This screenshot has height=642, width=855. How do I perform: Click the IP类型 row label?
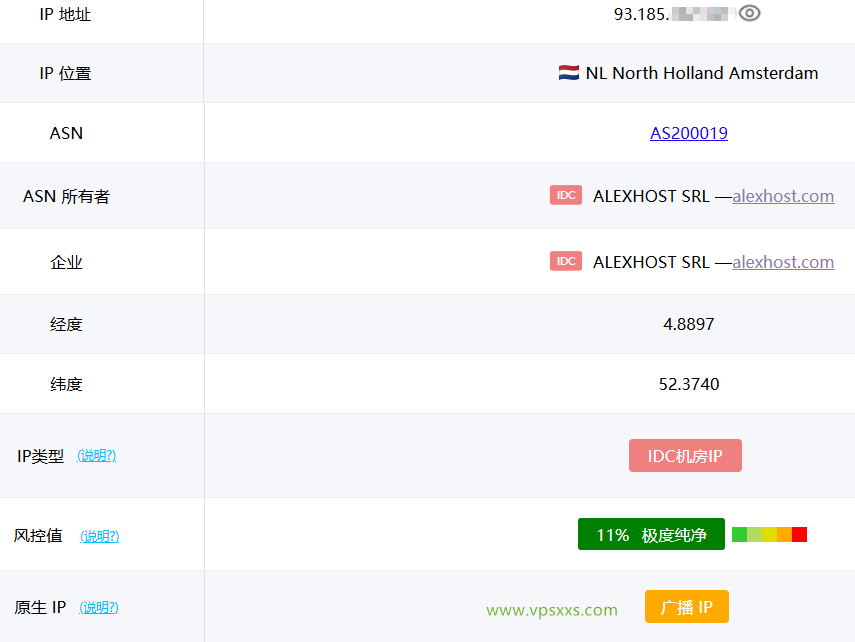[40, 456]
